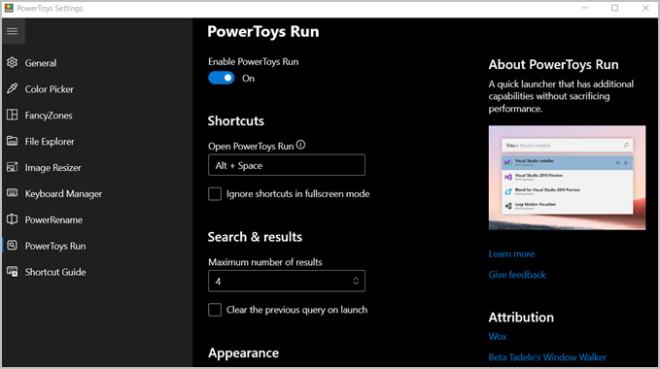
Task: Check Ignore shortcuts in fullscreen mode
Action: (x=215, y=194)
